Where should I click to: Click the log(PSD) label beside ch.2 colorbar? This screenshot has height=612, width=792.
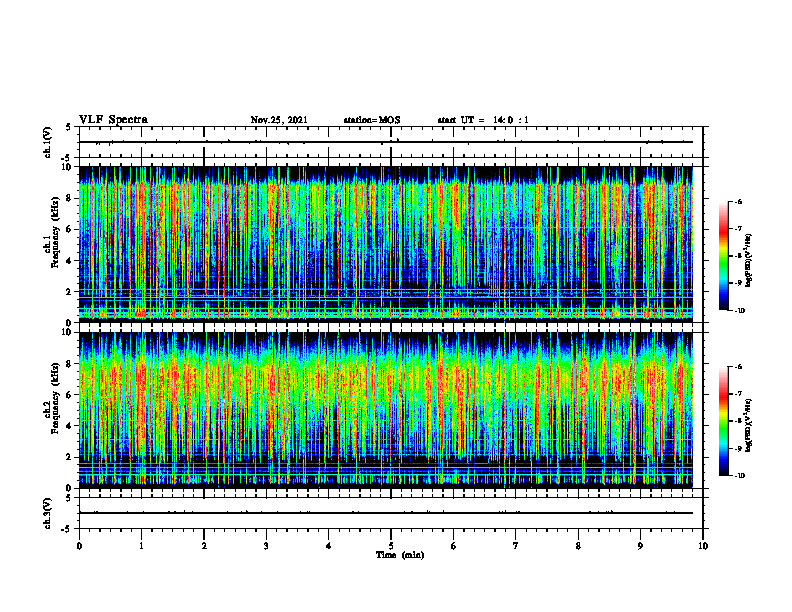749,424
